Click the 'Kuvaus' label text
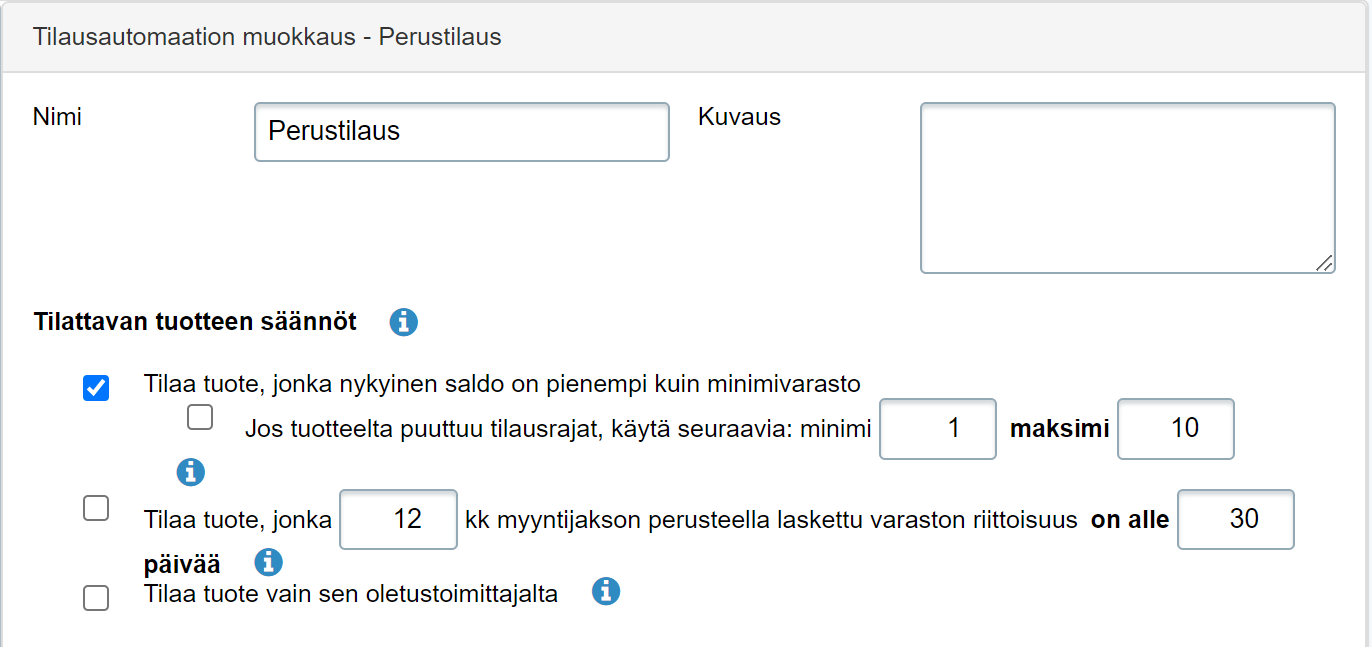The height and width of the screenshot is (647, 1372). coord(739,117)
